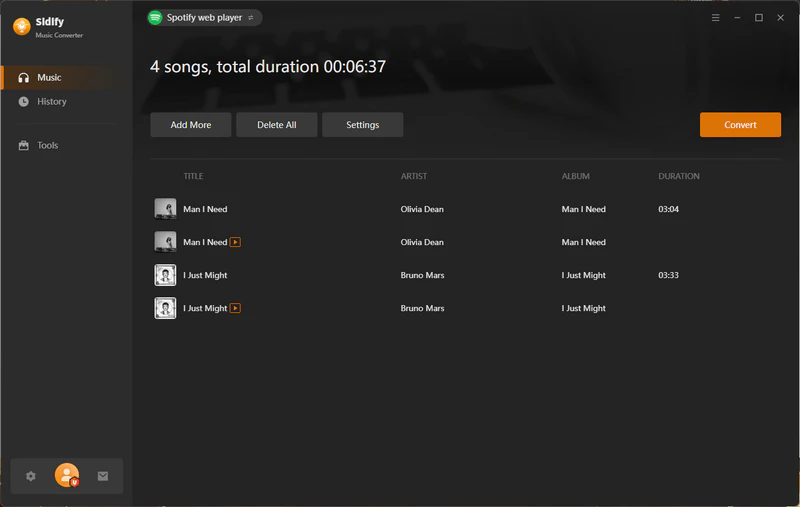This screenshot has width=800, height=507.
Task: Click the 03:04 duration value
Action: [668, 209]
